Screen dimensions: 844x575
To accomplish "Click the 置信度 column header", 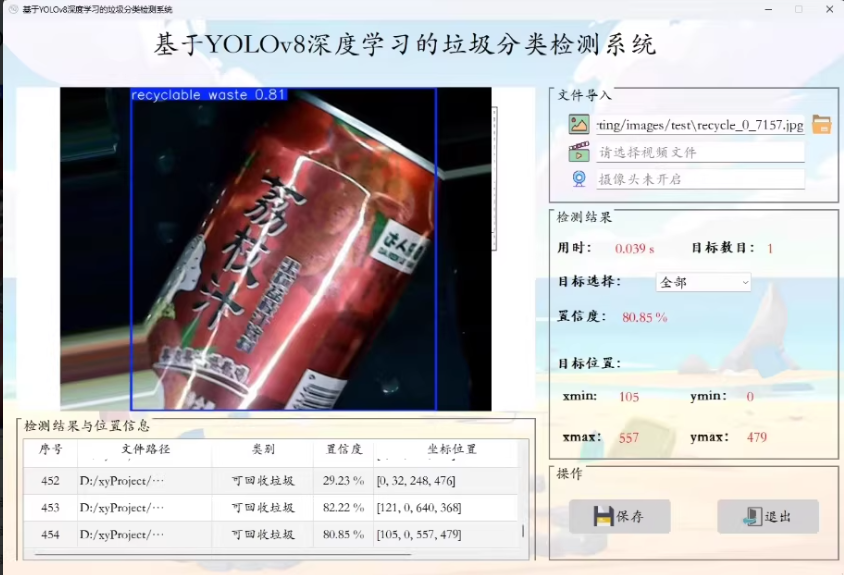I will point(344,450).
